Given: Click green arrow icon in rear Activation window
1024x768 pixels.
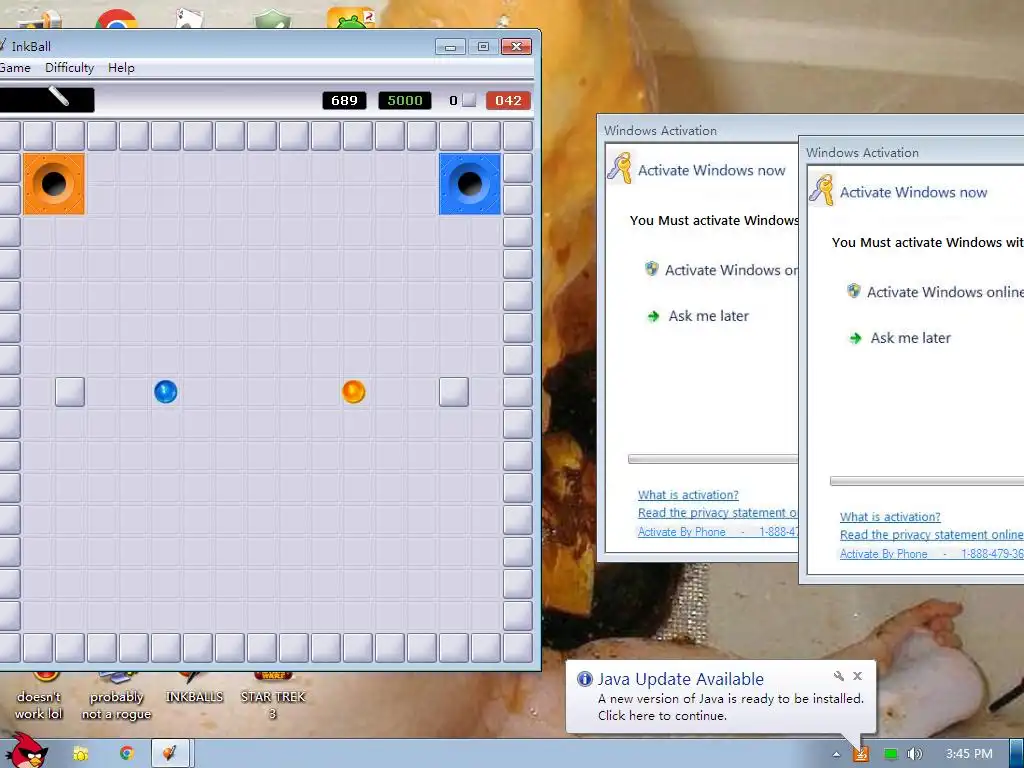Looking at the screenshot, I should coord(653,316).
